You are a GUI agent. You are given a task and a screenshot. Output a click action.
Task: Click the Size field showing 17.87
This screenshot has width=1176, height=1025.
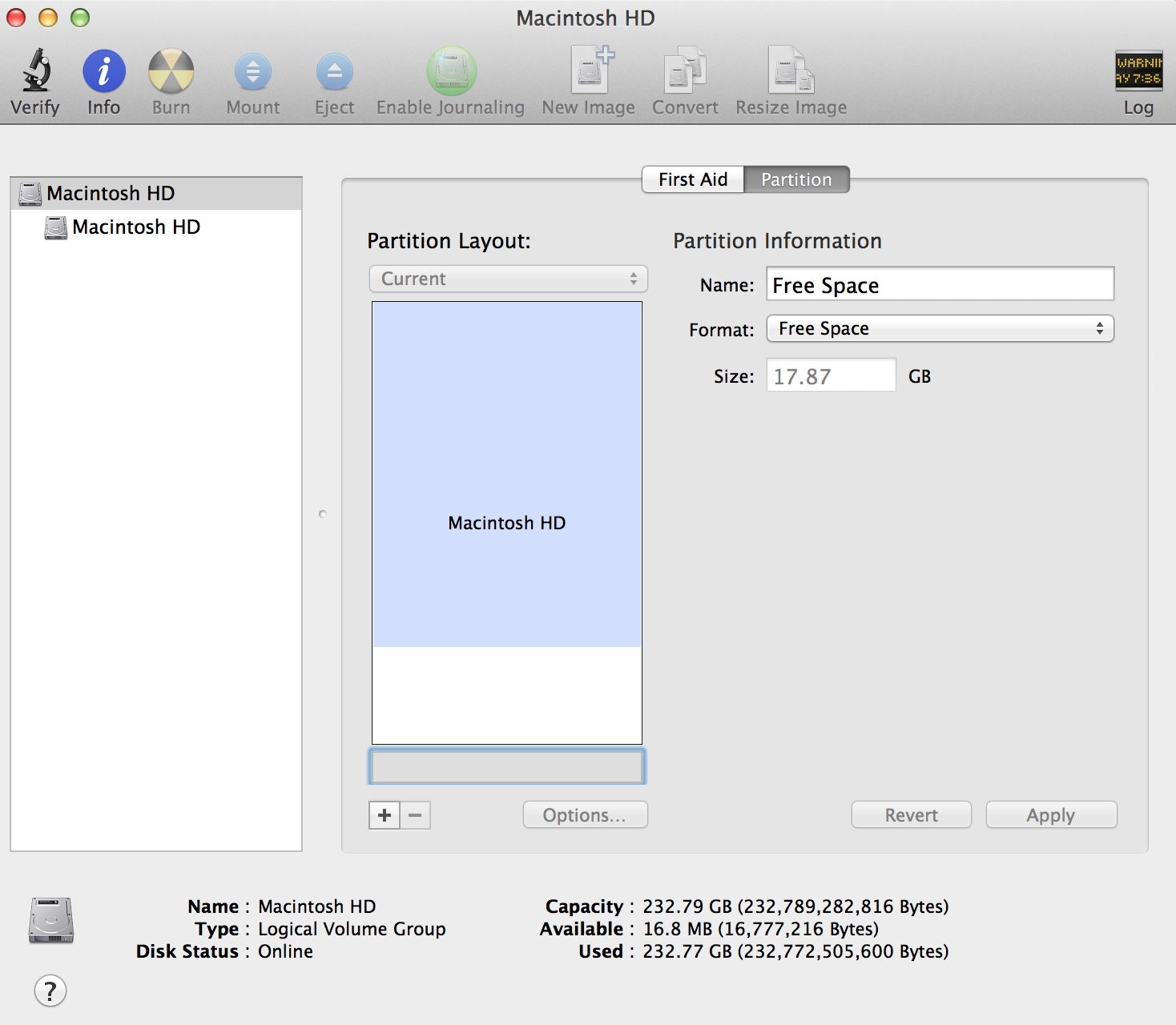(x=832, y=376)
